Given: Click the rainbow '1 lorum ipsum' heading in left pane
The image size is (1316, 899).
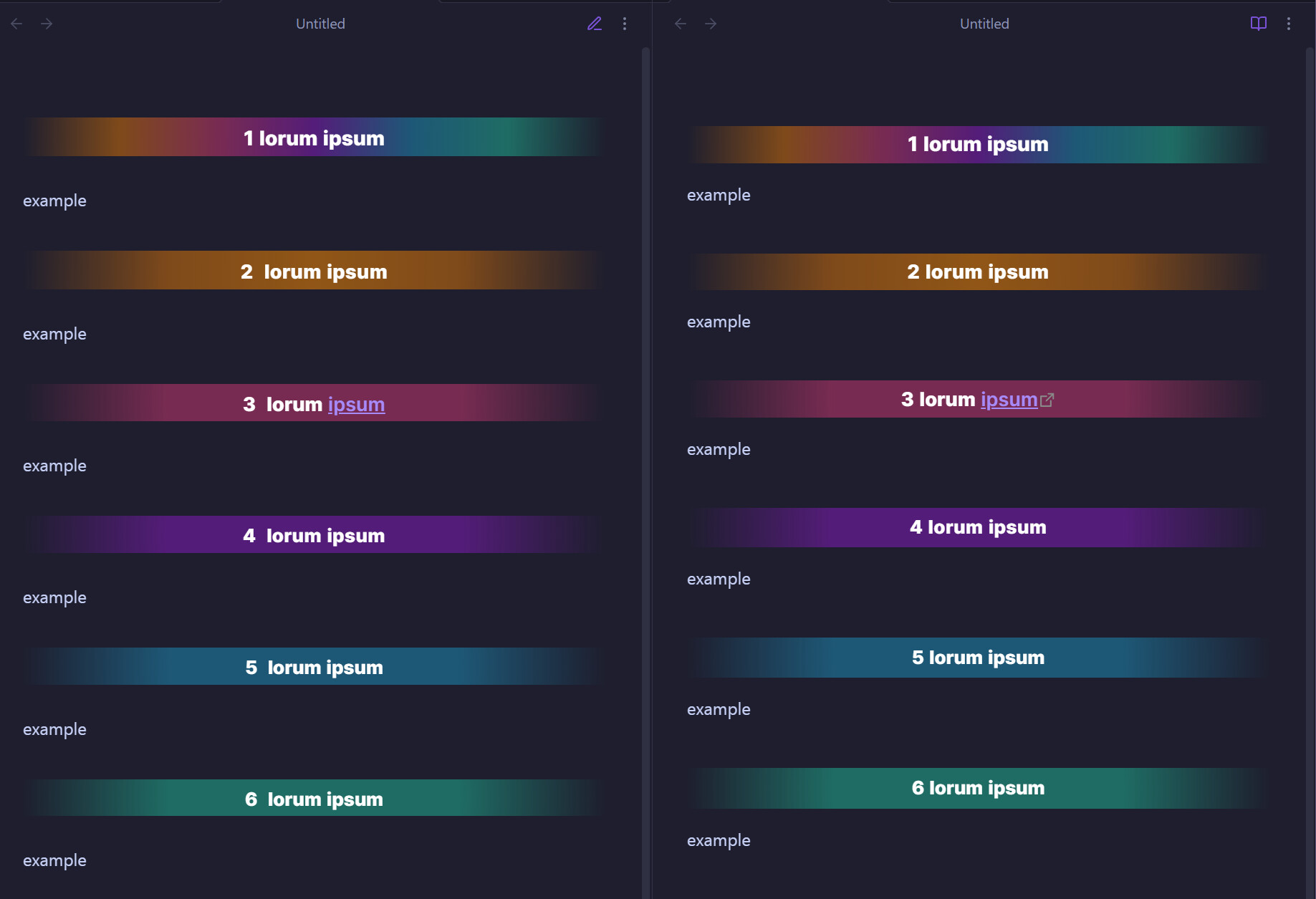Looking at the screenshot, I should pyautogui.click(x=314, y=138).
